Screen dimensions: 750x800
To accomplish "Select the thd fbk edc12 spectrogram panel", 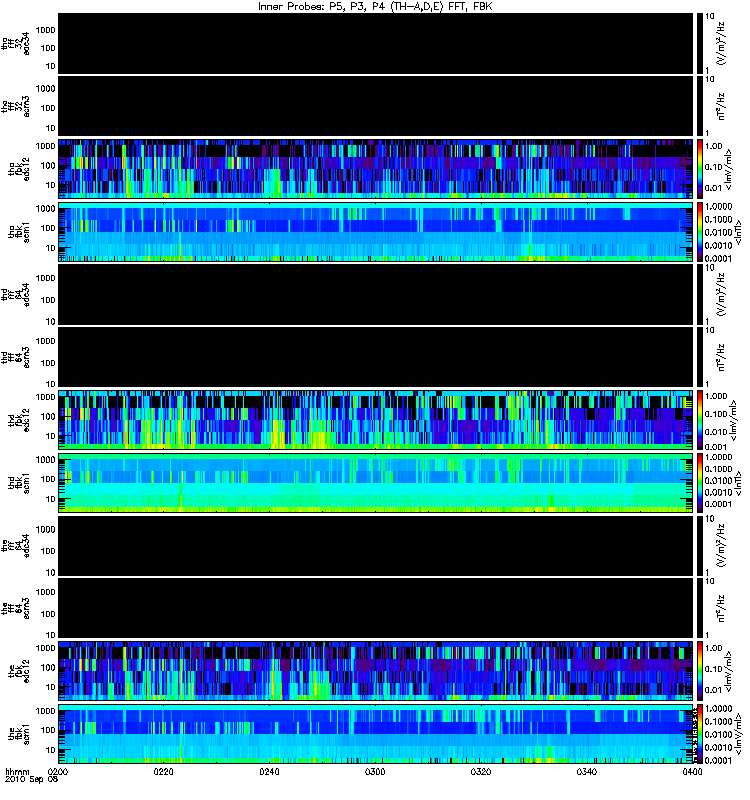I will [x=375, y=420].
